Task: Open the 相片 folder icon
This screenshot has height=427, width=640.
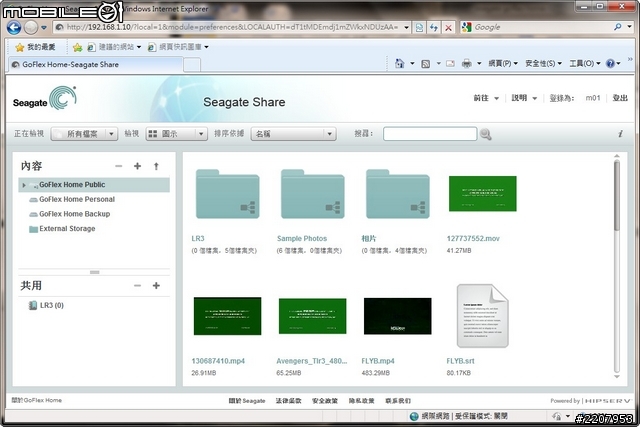Action: [x=398, y=195]
